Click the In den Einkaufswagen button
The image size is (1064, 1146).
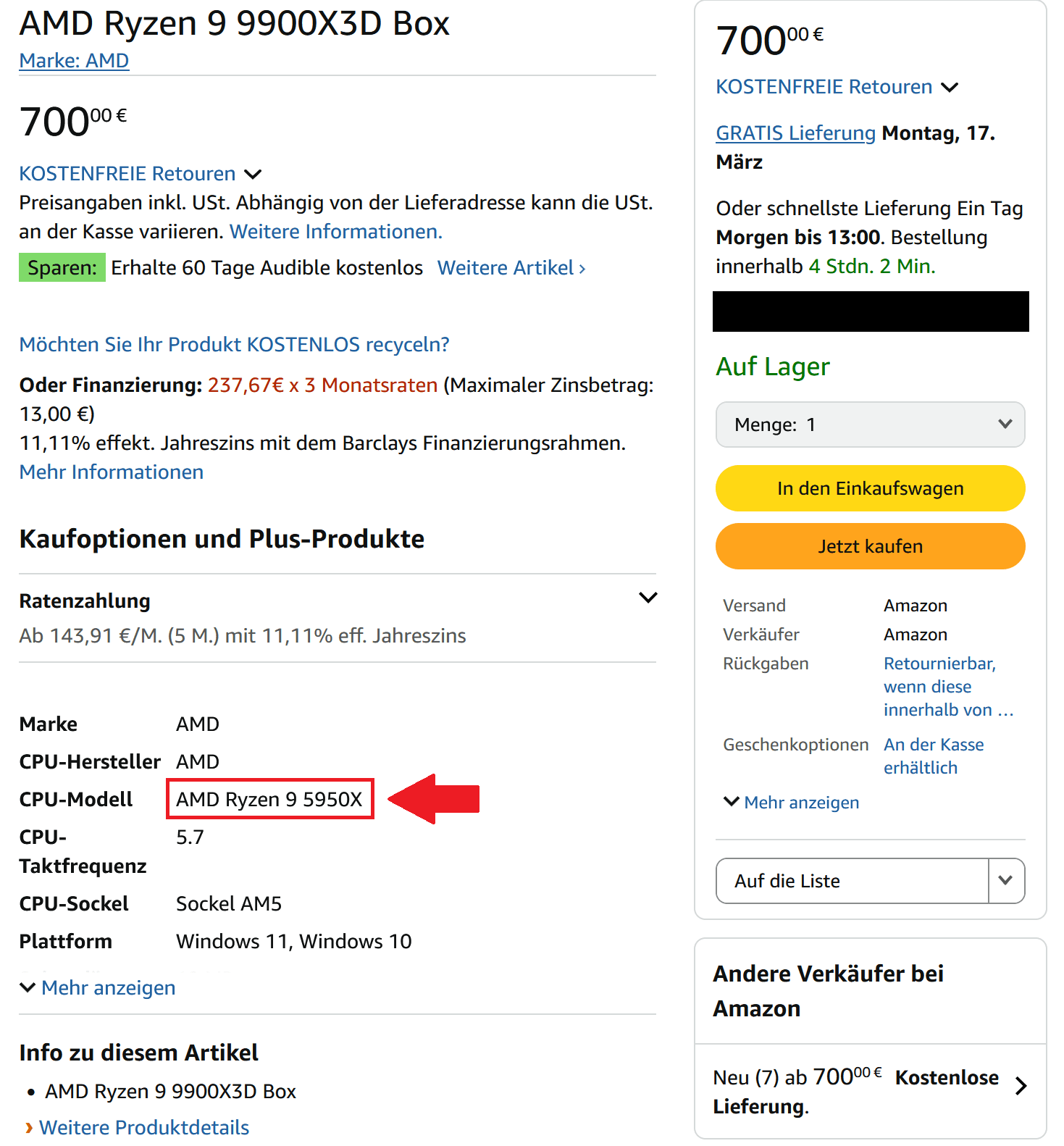870,488
